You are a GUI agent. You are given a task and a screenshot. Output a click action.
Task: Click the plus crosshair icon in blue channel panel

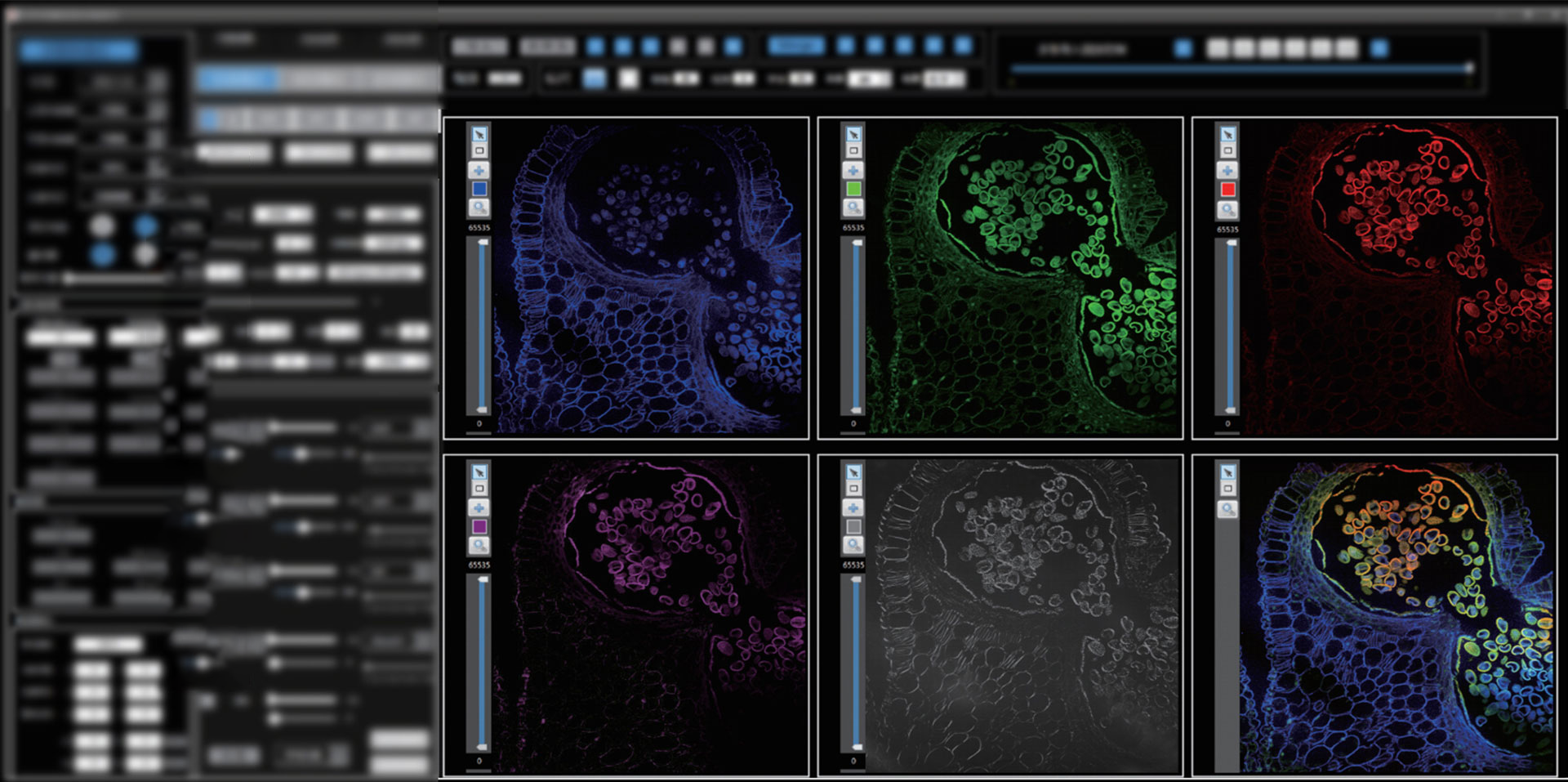click(479, 170)
